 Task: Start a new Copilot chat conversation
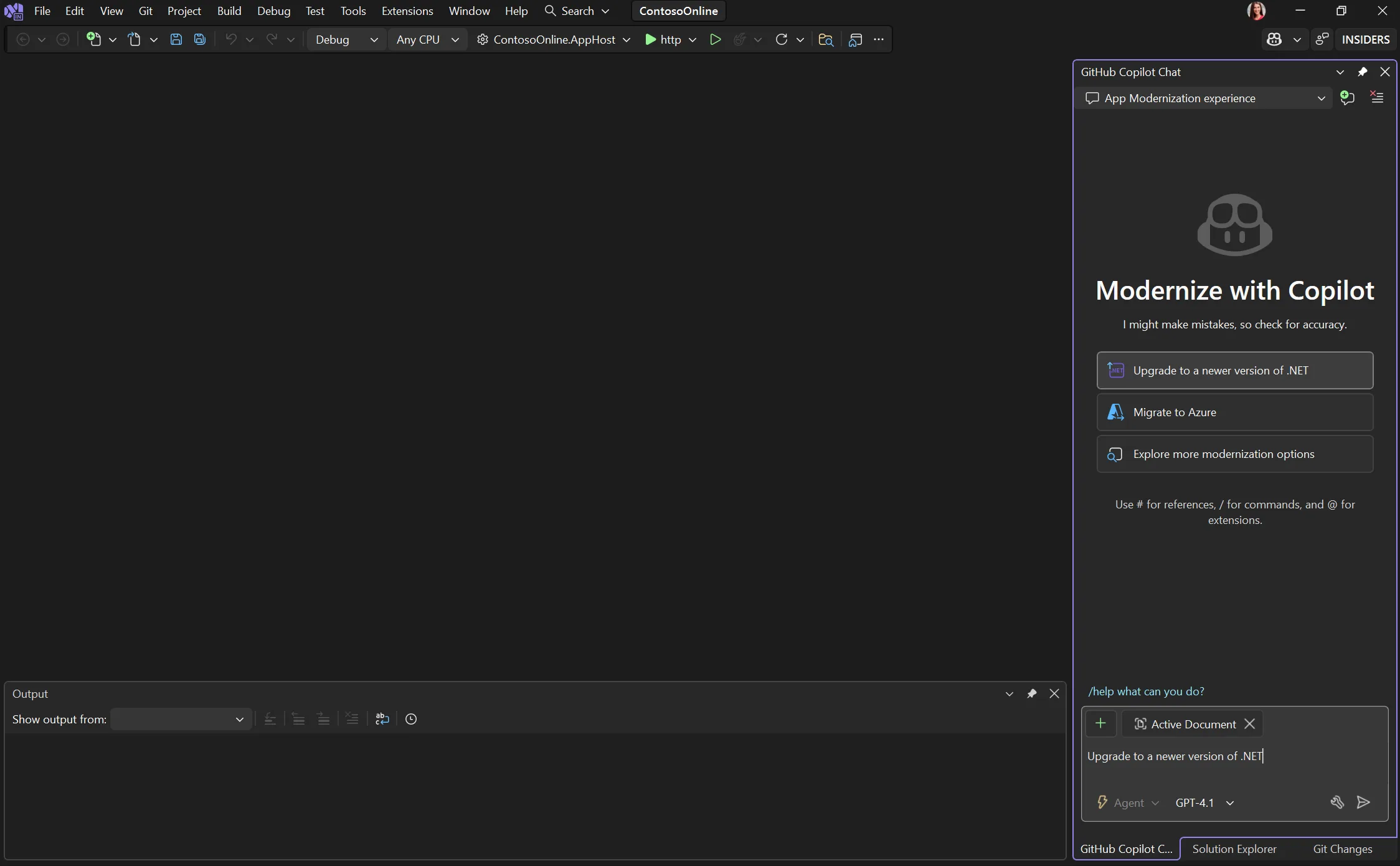coord(1346,98)
